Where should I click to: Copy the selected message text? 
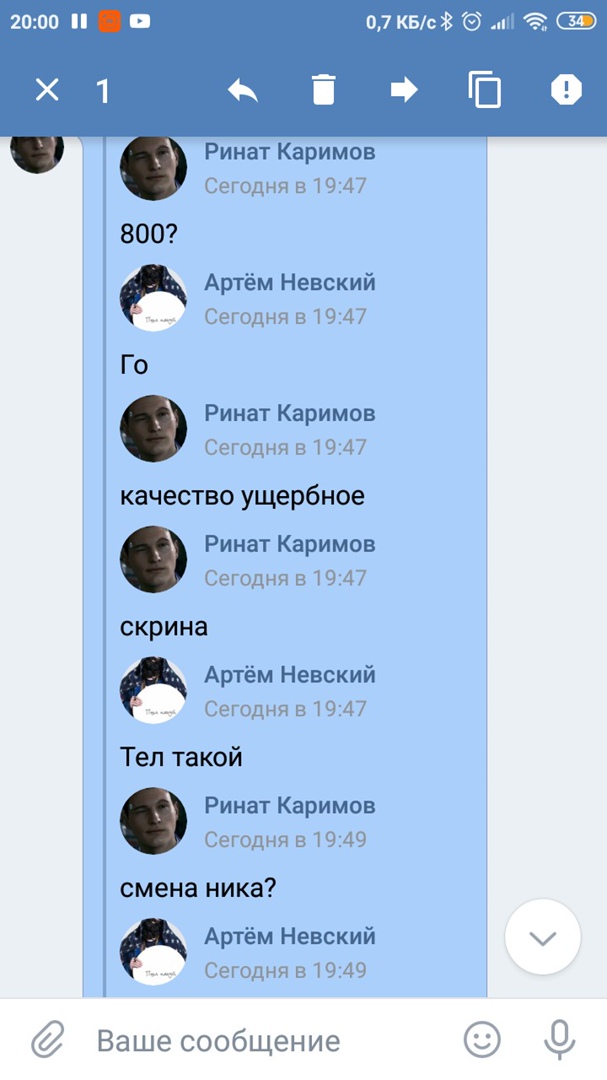tap(484, 90)
